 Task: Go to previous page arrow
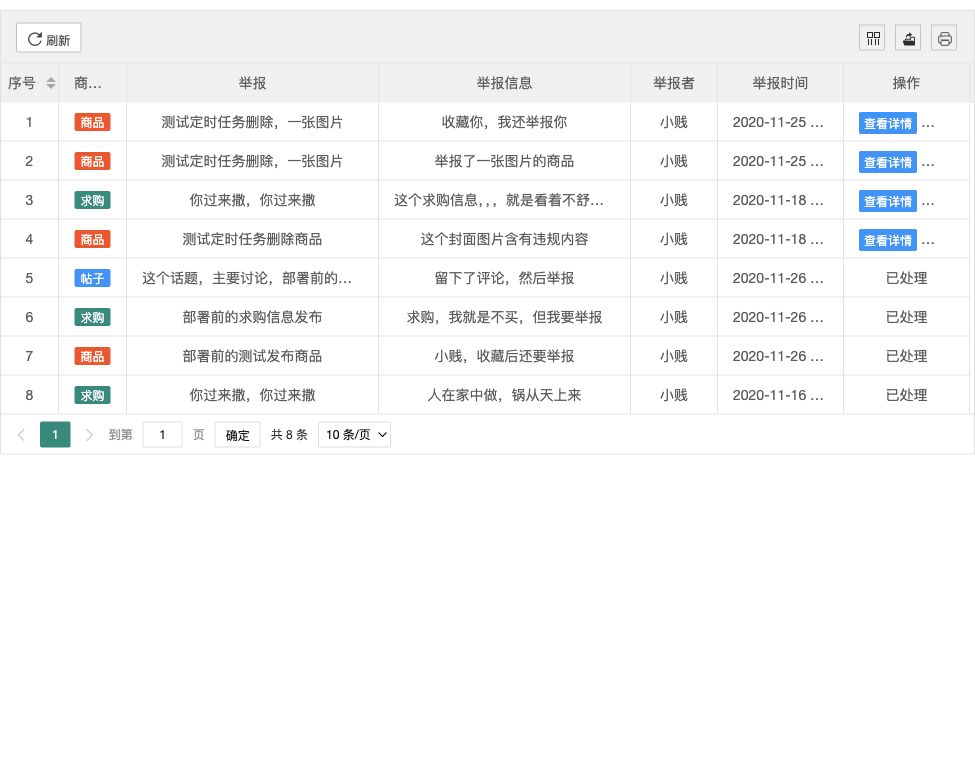pyautogui.click(x=21, y=435)
